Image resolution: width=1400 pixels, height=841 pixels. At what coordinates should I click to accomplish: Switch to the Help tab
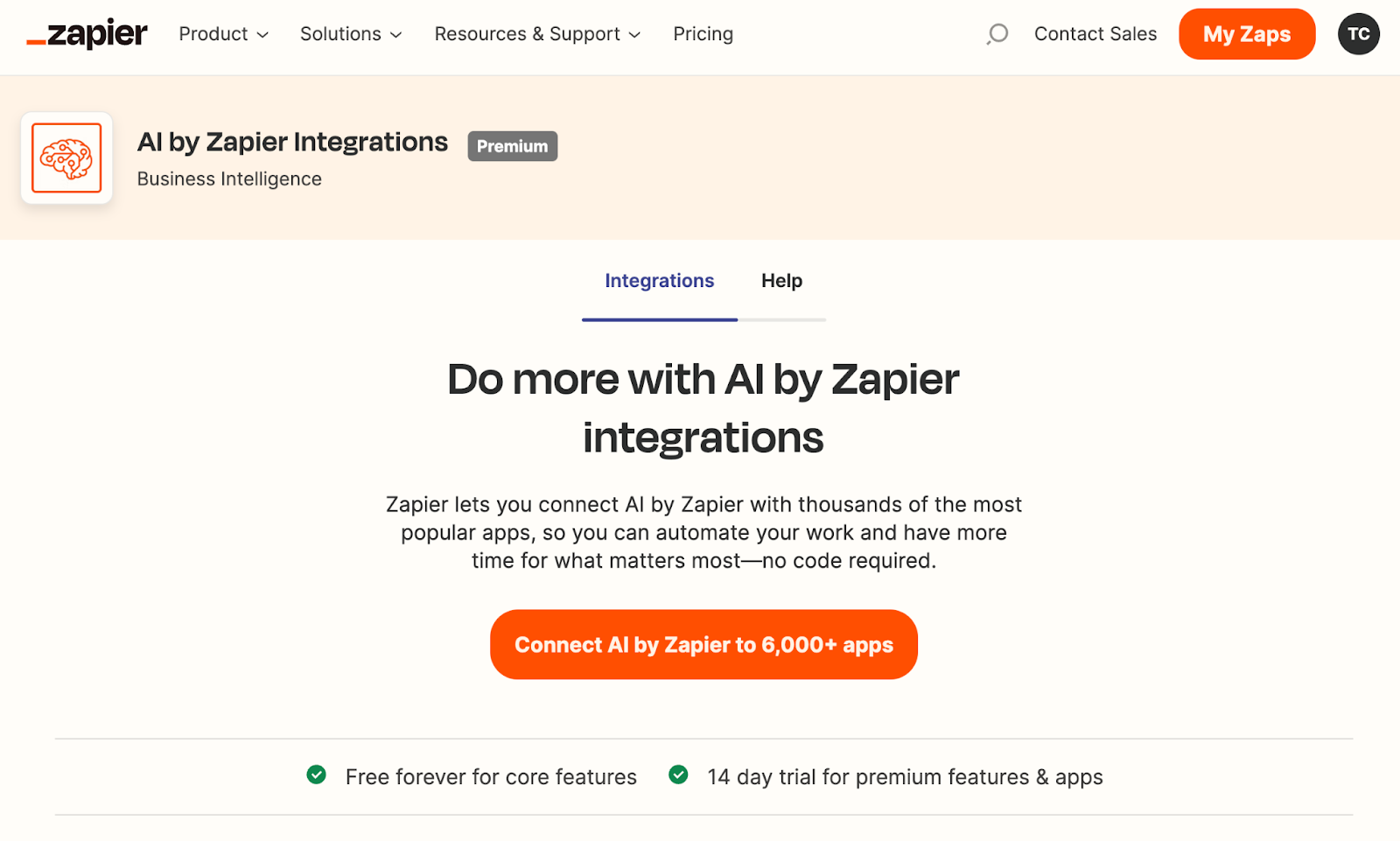(x=781, y=281)
